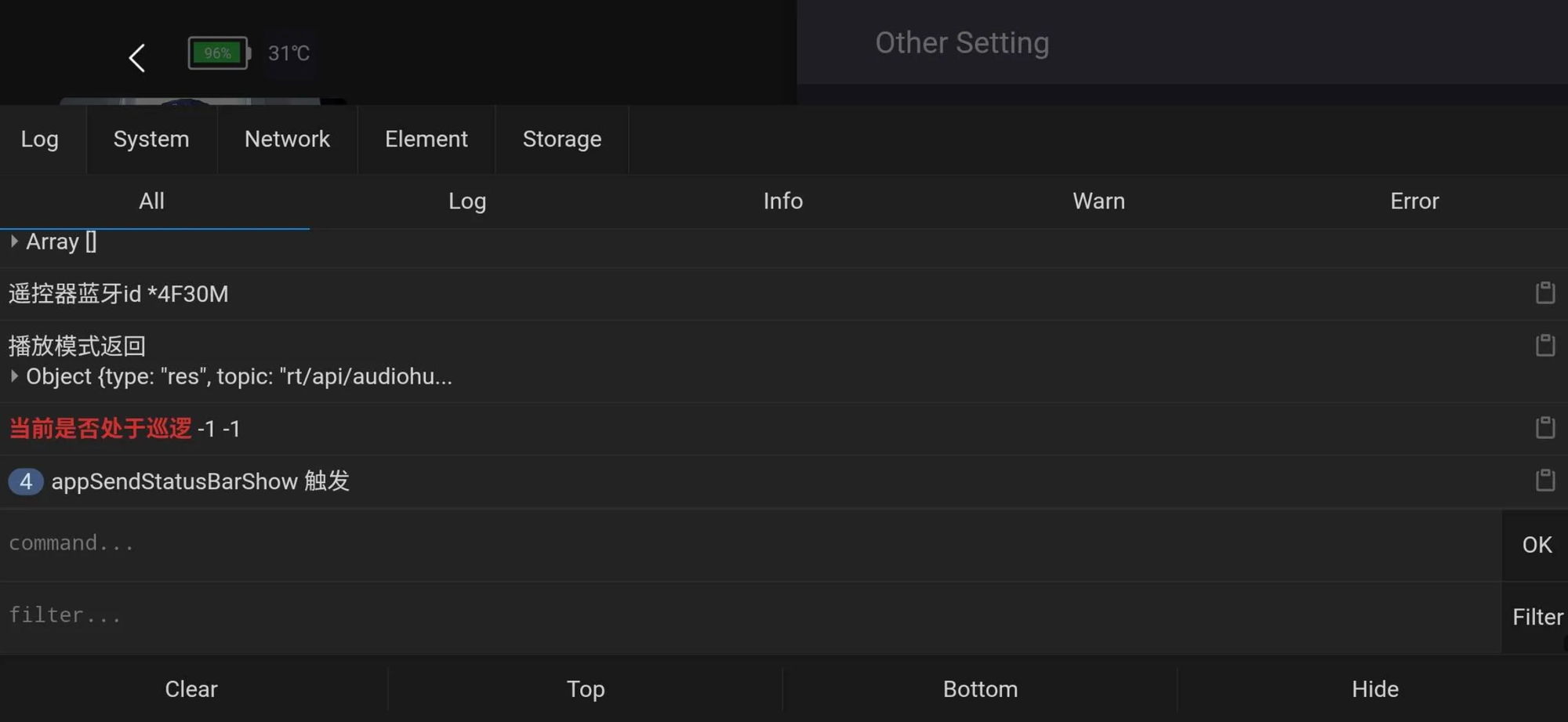The image size is (1568, 722).
Task: Click the filter text field
Action: point(745,616)
